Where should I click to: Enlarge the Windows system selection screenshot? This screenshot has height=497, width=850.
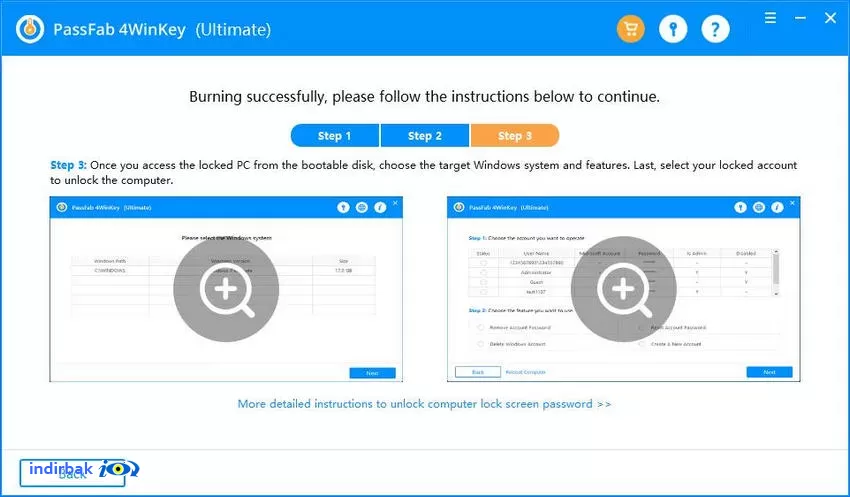coord(226,289)
